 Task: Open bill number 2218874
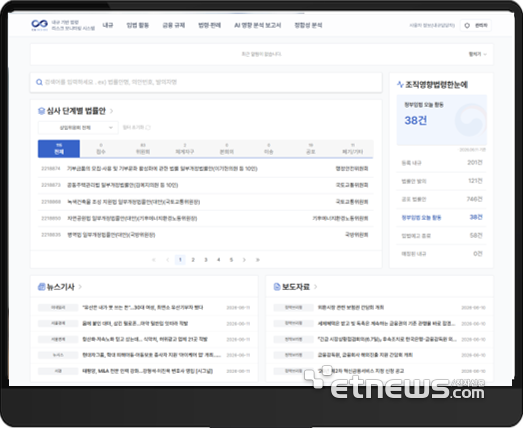pyautogui.click(x=205, y=168)
